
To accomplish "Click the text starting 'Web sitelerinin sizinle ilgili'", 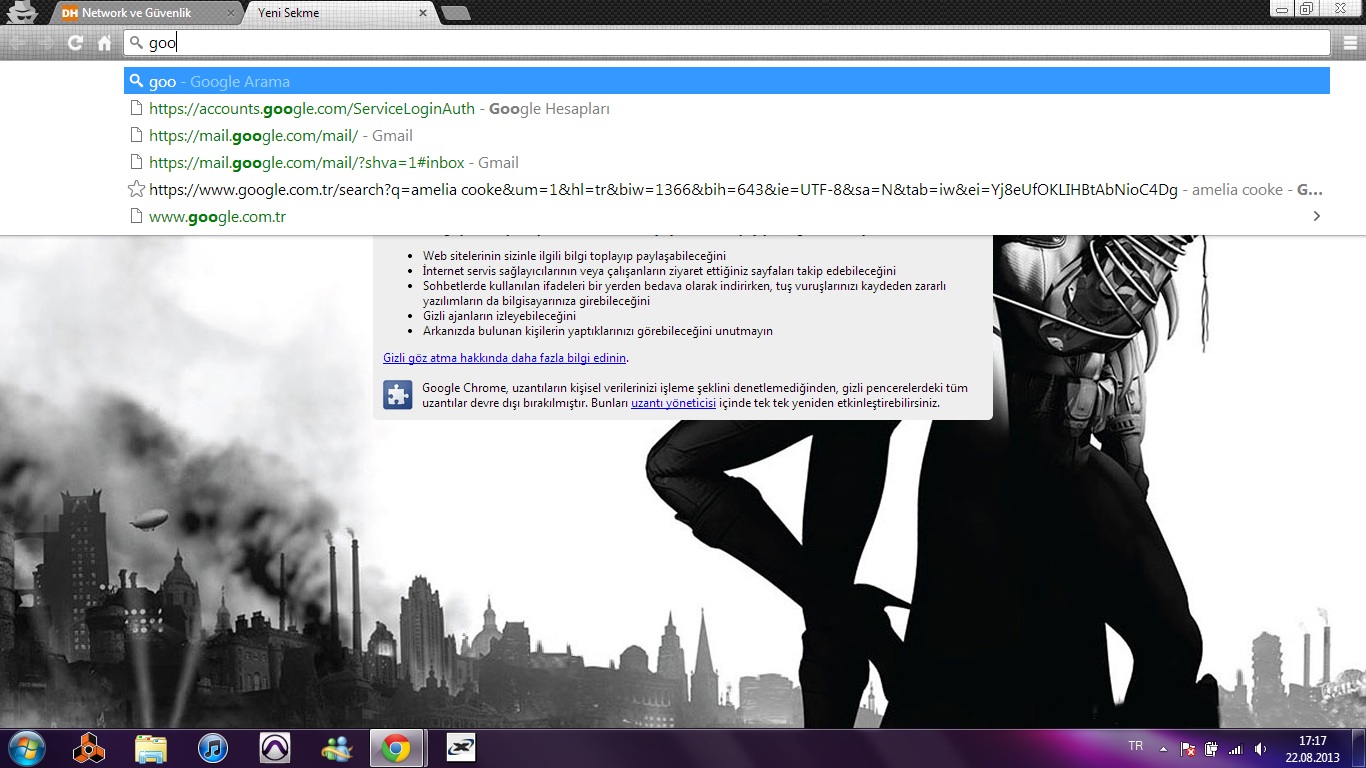I will tap(574, 256).
